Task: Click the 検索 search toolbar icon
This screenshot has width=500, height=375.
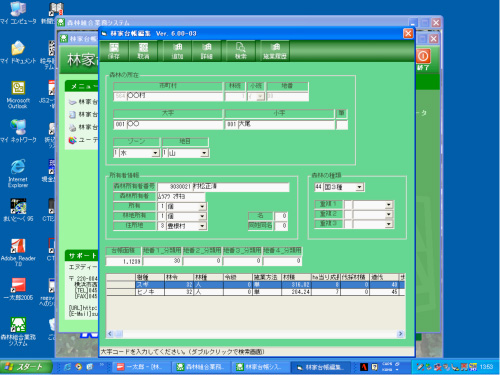Action: [240, 51]
